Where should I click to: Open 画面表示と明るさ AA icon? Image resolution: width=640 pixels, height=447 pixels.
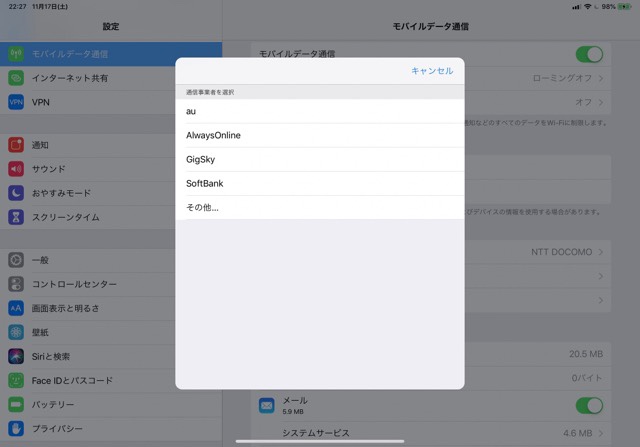[16, 308]
